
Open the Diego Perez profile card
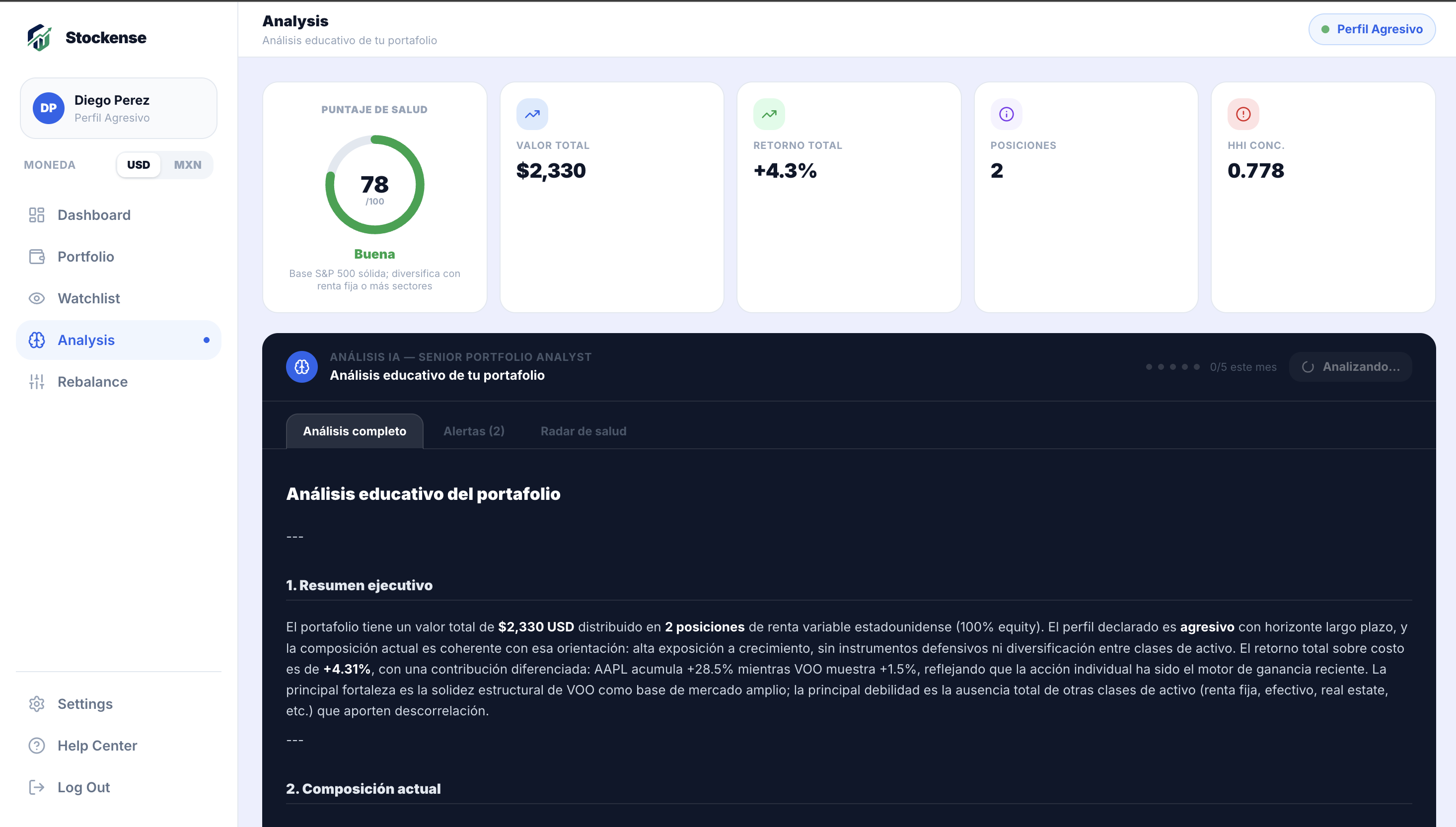tap(119, 108)
